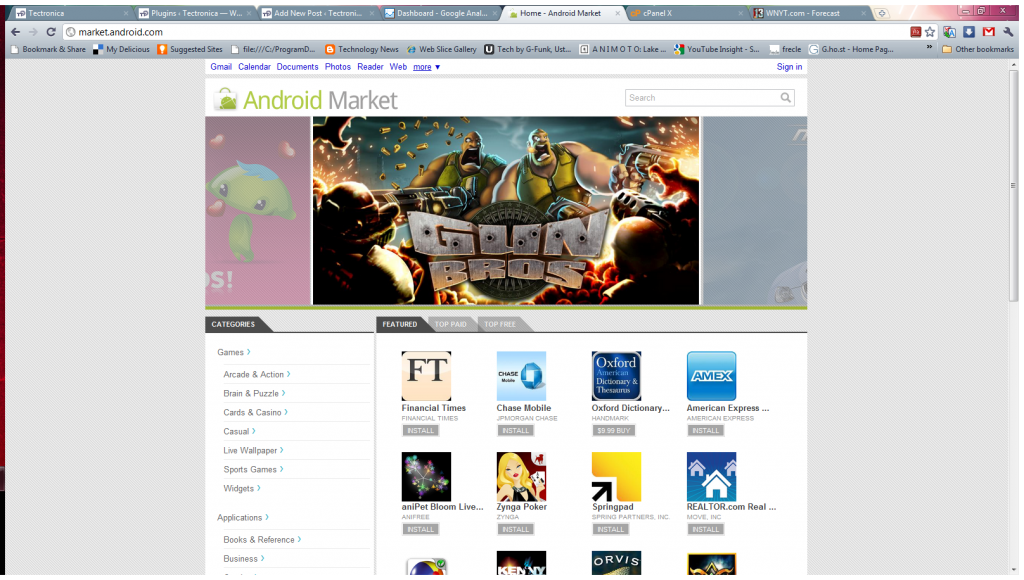Bookmark this page with the star icon

930,32
